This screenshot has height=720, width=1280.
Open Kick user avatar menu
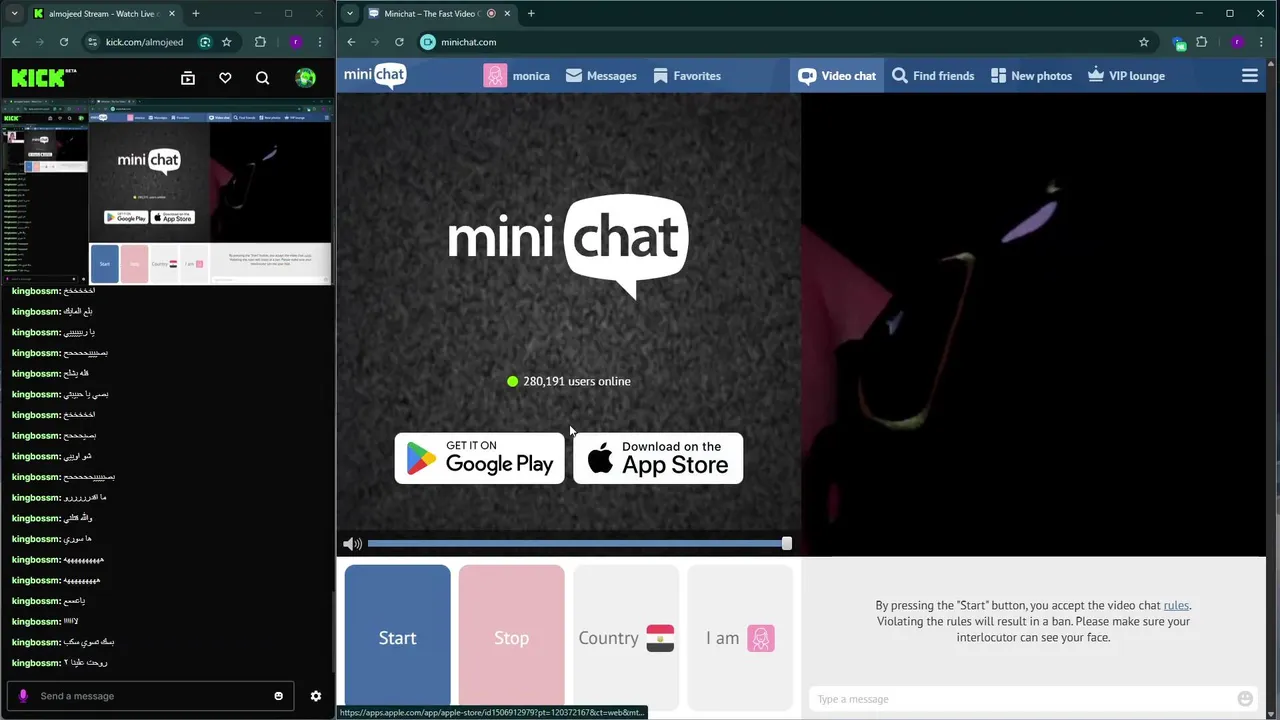(x=306, y=78)
